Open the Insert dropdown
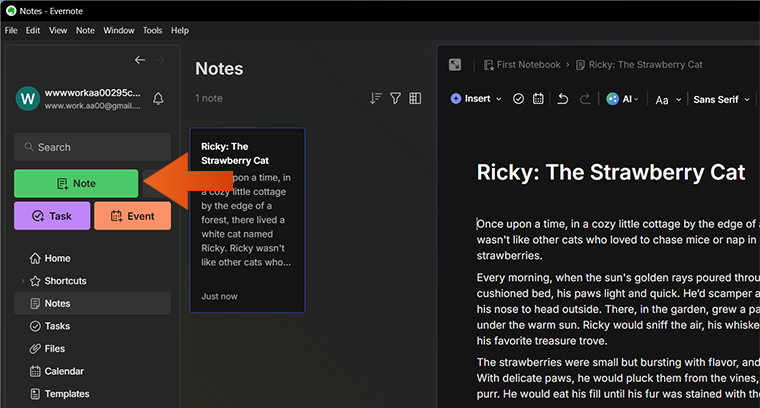 coord(476,99)
